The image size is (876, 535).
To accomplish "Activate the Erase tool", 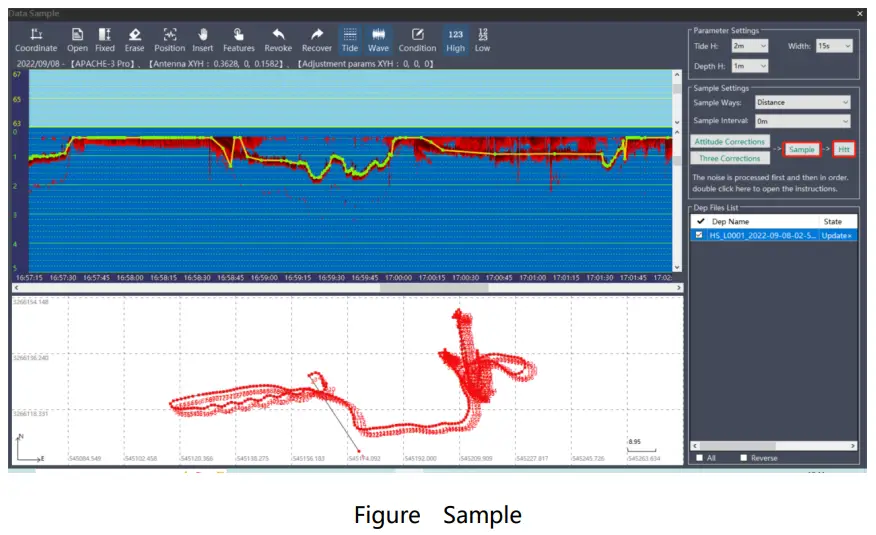I will coord(134,40).
